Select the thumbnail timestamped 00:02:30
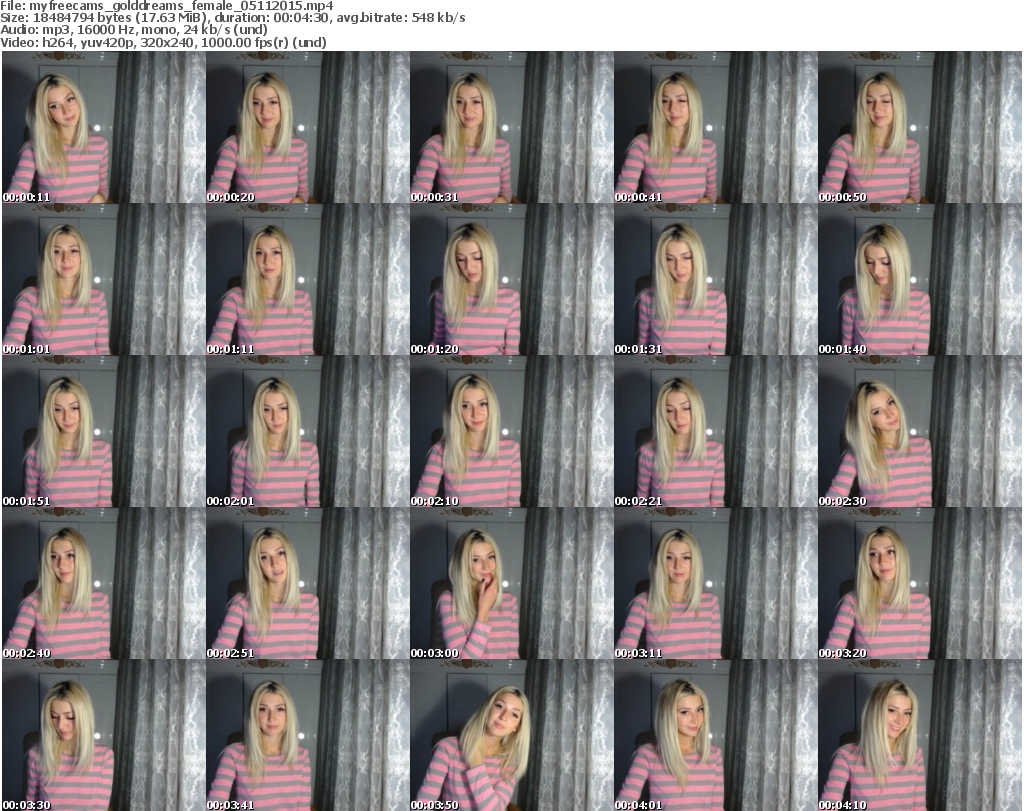 (x=919, y=432)
